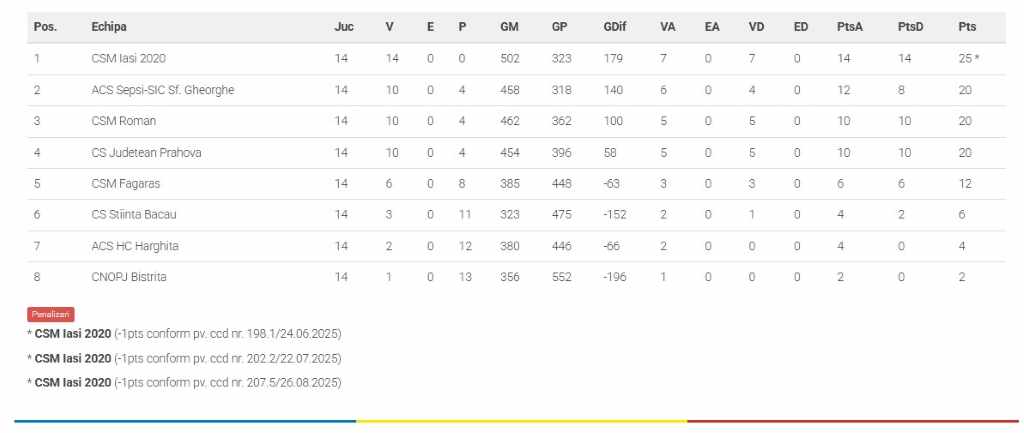Screen dimensions: 1024x433
Task: Click the Echipa column header
Action: (x=109, y=27)
